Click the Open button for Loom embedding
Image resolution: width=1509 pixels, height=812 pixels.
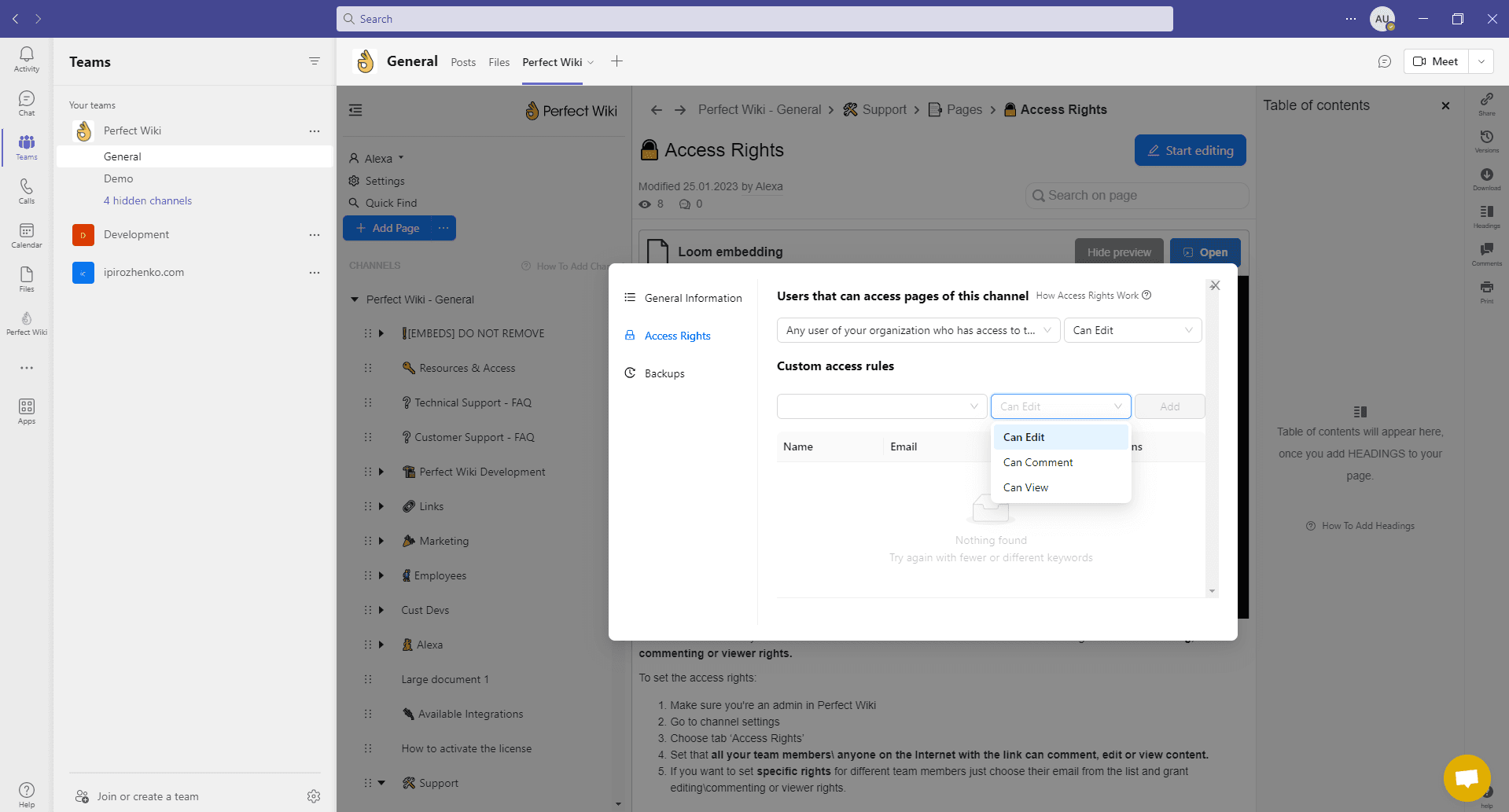1205,252
